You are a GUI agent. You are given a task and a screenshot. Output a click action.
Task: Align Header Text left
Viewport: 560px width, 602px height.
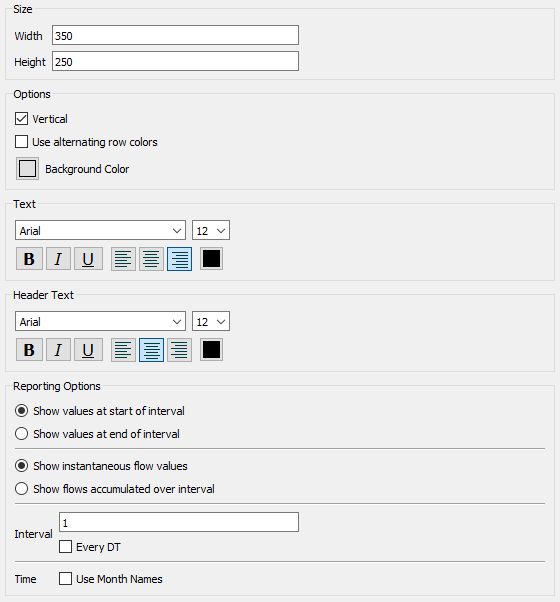coord(123,350)
